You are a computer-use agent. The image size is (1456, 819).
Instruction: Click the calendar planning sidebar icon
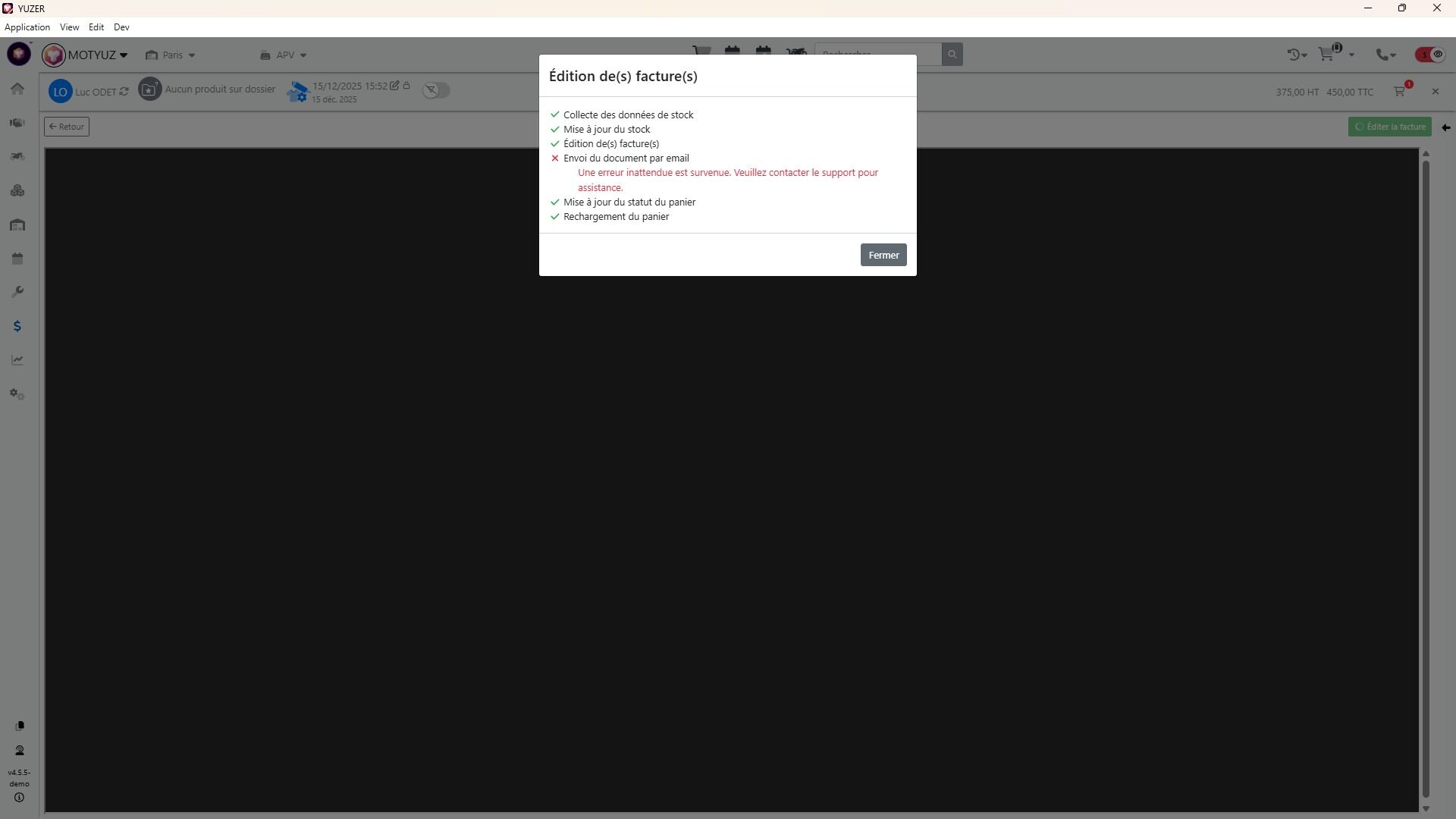(x=17, y=259)
